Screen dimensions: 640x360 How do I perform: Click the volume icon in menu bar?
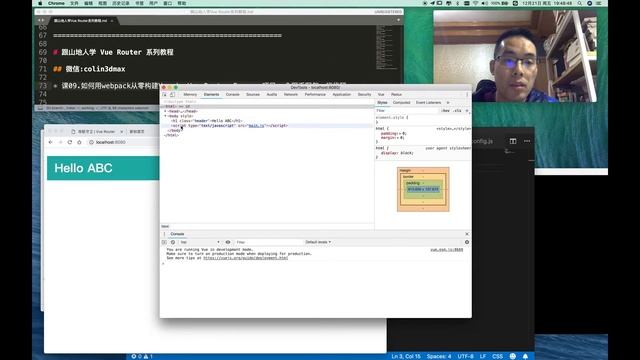[x=484, y=3]
